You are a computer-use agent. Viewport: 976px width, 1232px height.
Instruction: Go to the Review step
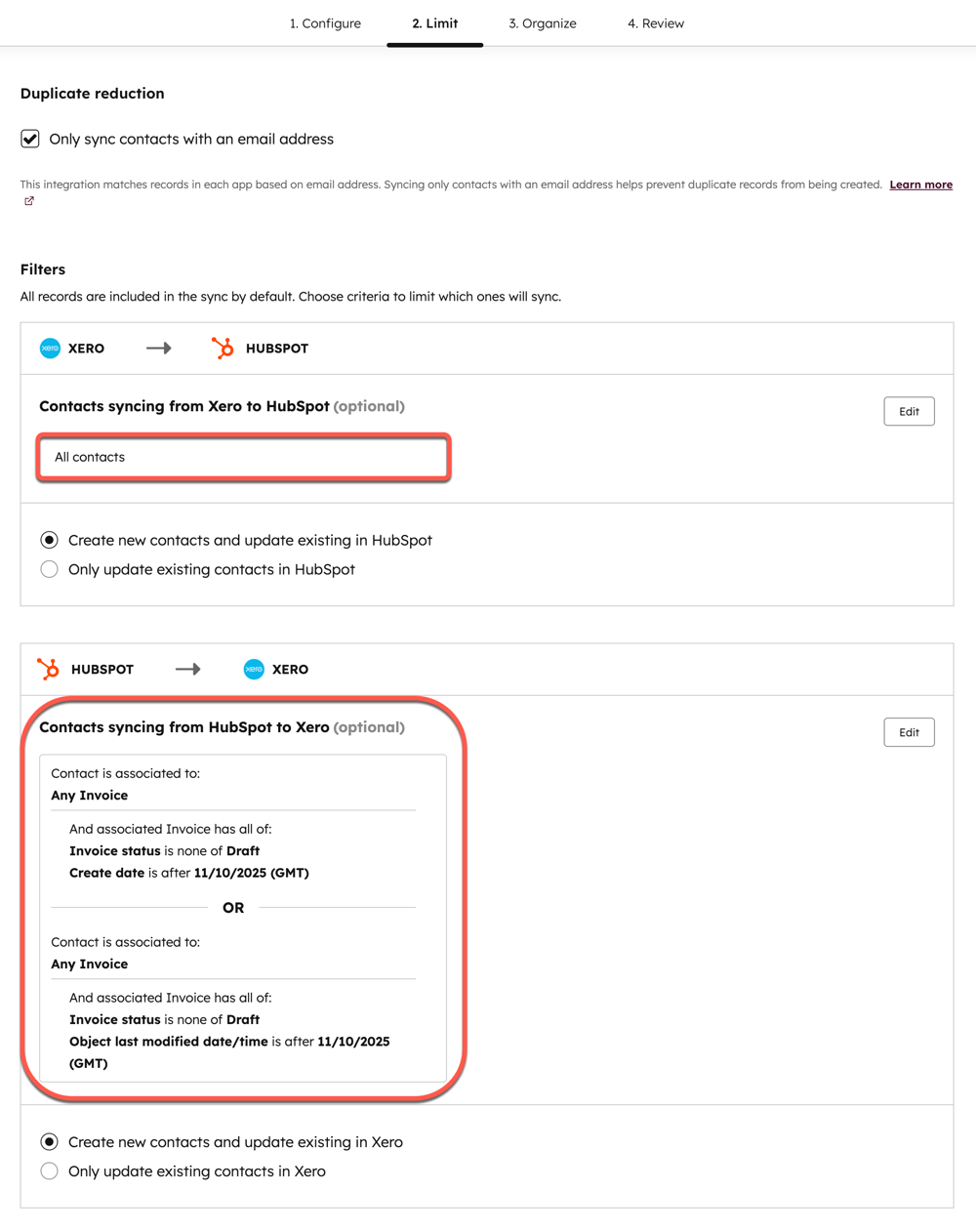click(656, 22)
